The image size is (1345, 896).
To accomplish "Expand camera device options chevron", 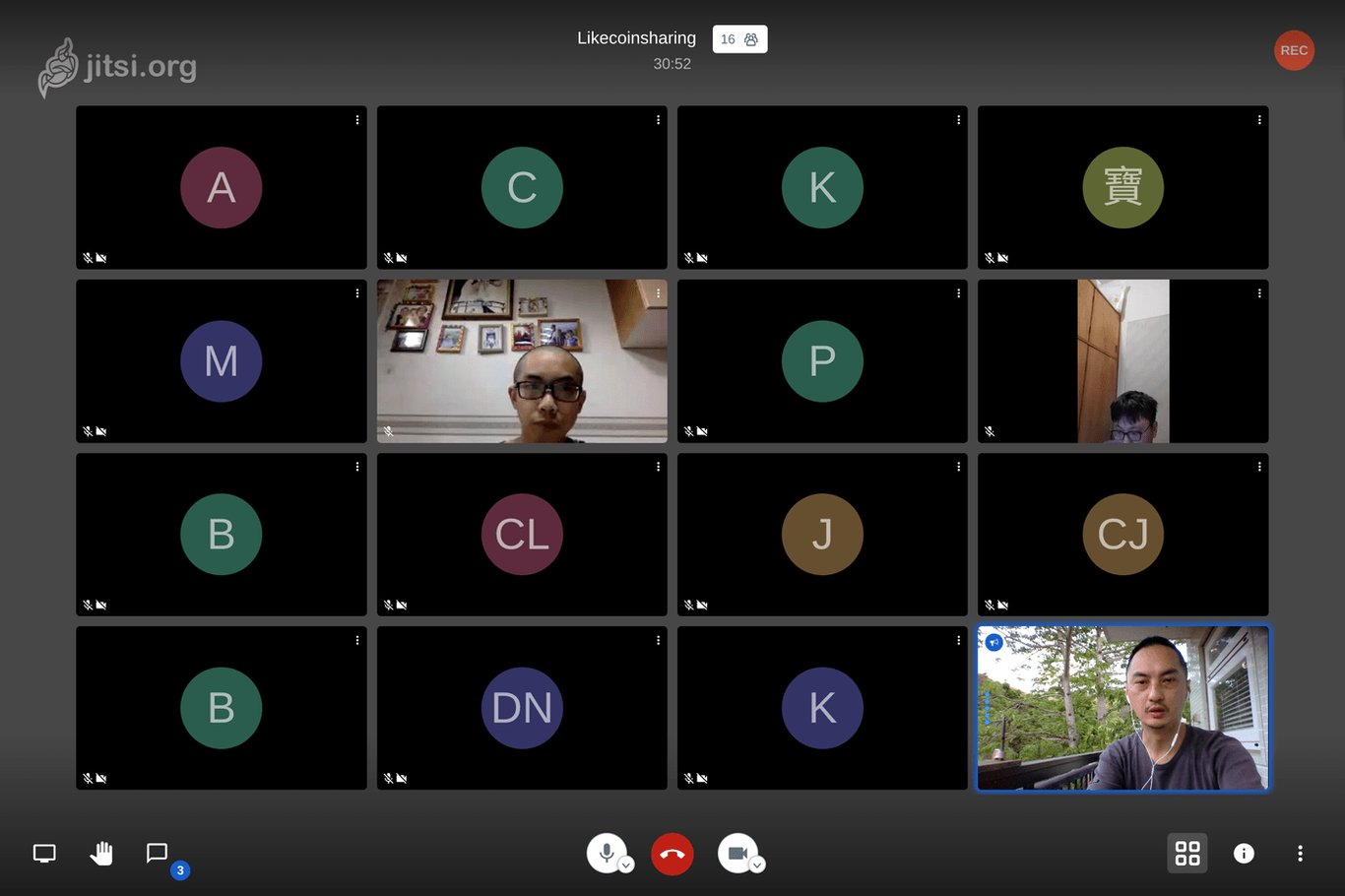I will (x=757, y=865).
